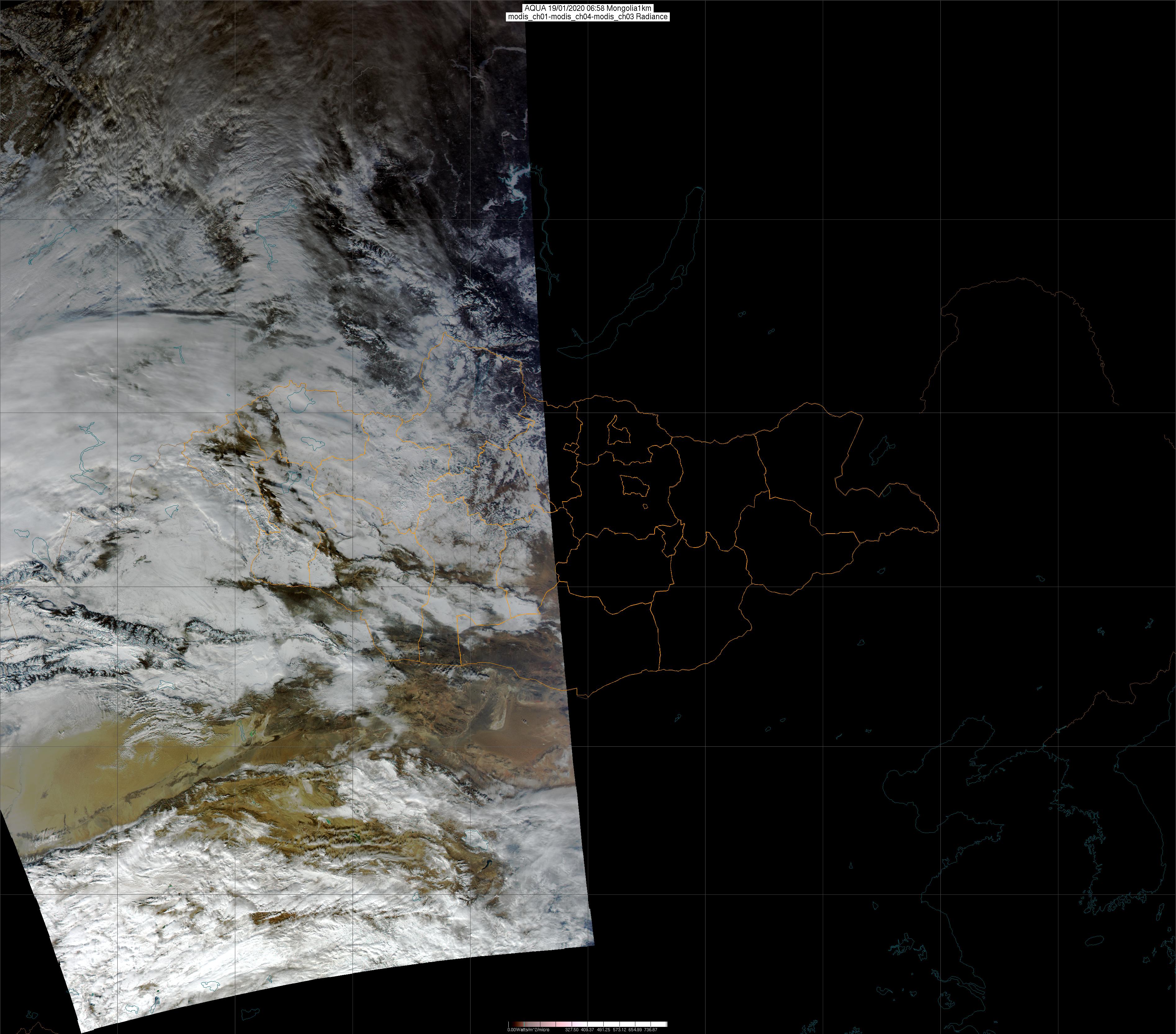Screen dimensions: 1176x1034
Task: Select the 573.12 colorbar value
Action: (x=620, y=1029)
